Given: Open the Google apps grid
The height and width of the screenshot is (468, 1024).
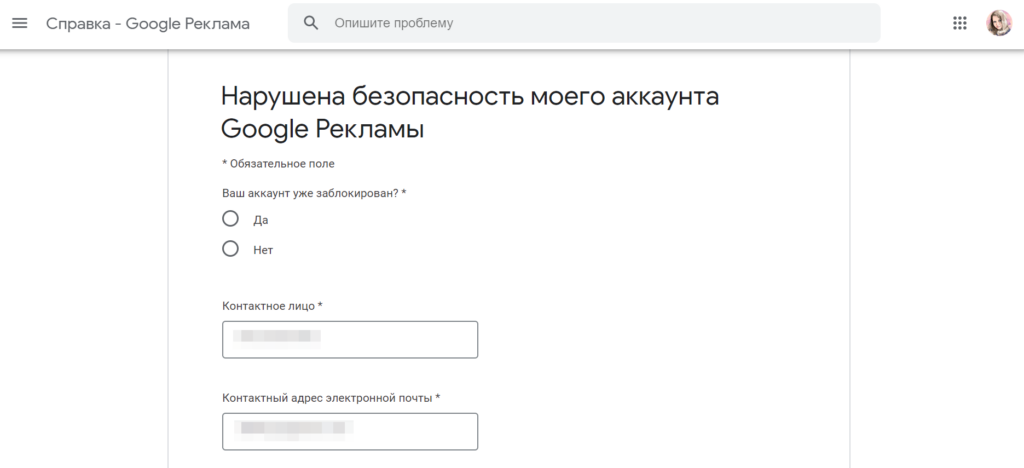Looking at the screenshot, I should 960,23.
